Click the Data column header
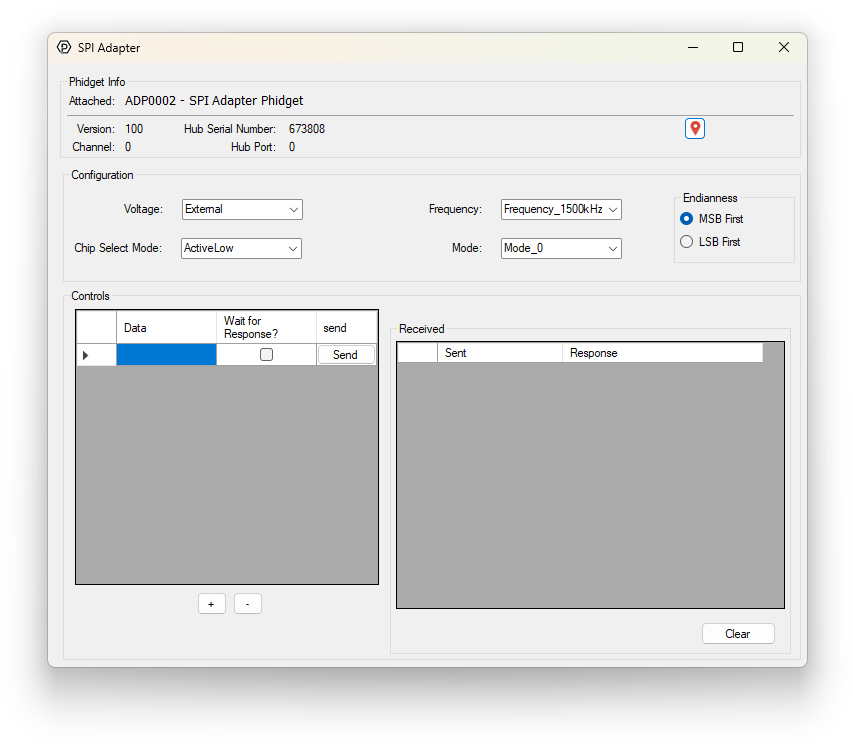 (x=166, y=328)
